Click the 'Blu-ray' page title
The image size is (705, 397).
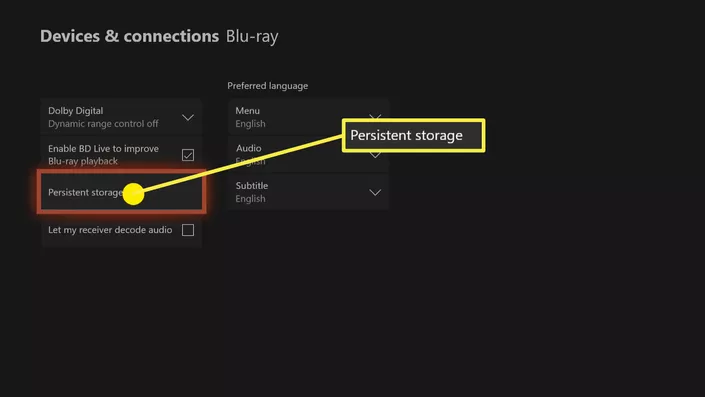252,36
